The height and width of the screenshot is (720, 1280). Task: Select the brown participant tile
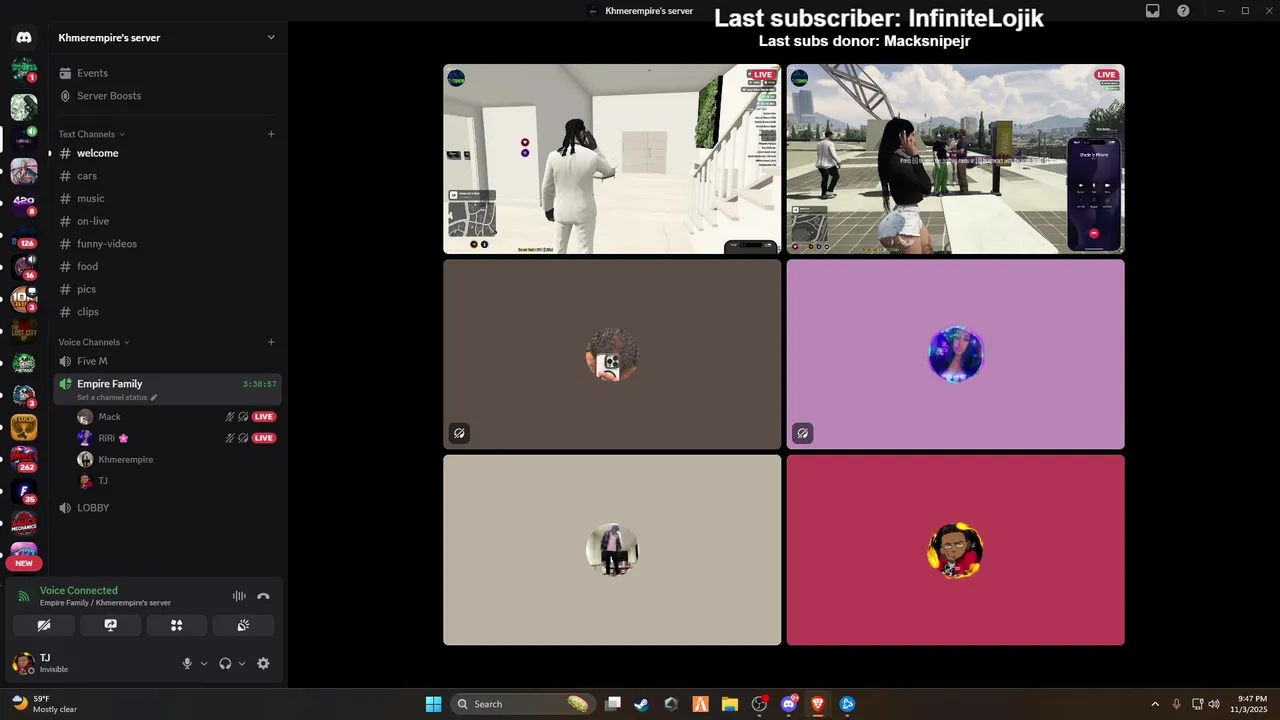click(612, 354)
